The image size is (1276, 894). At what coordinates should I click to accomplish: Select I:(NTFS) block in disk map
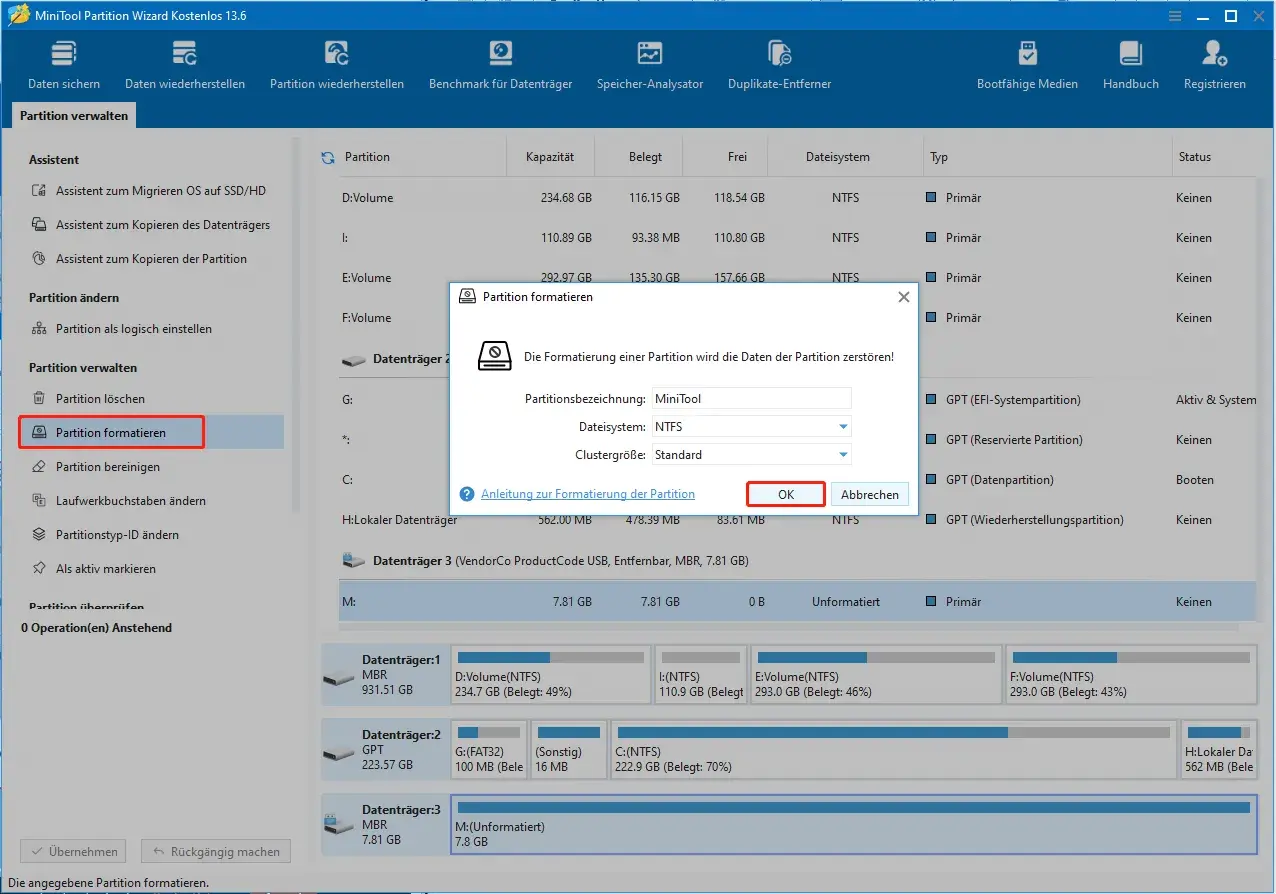[700, 674]
